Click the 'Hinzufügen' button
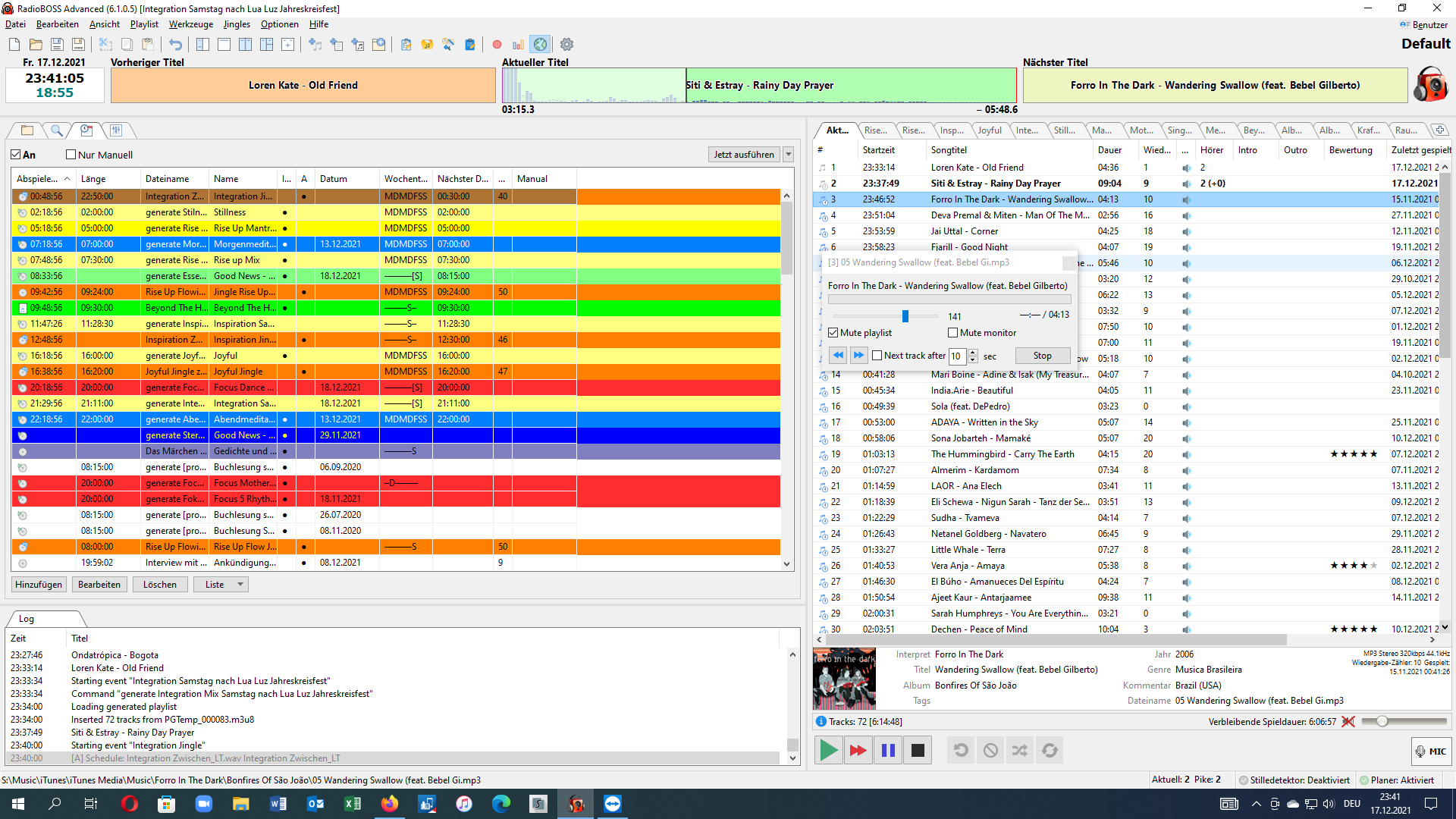The width and height of the screenshot is (1456, 819). point(39,585)
